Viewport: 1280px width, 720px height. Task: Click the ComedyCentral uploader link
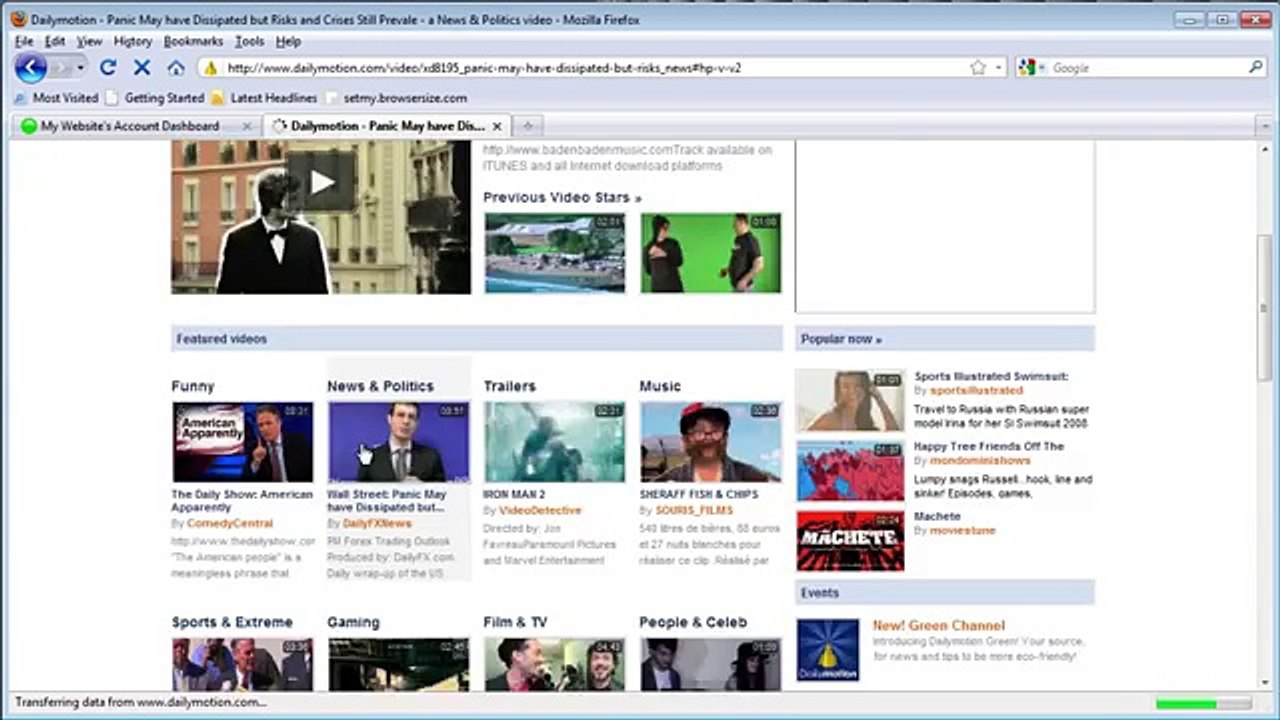coord(229,523)
